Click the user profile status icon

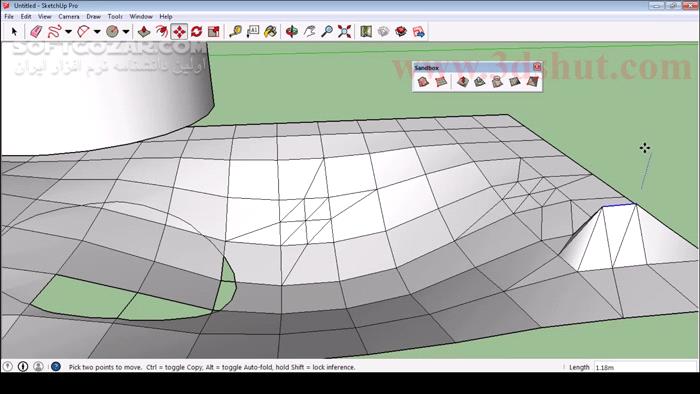coord(38,366)
